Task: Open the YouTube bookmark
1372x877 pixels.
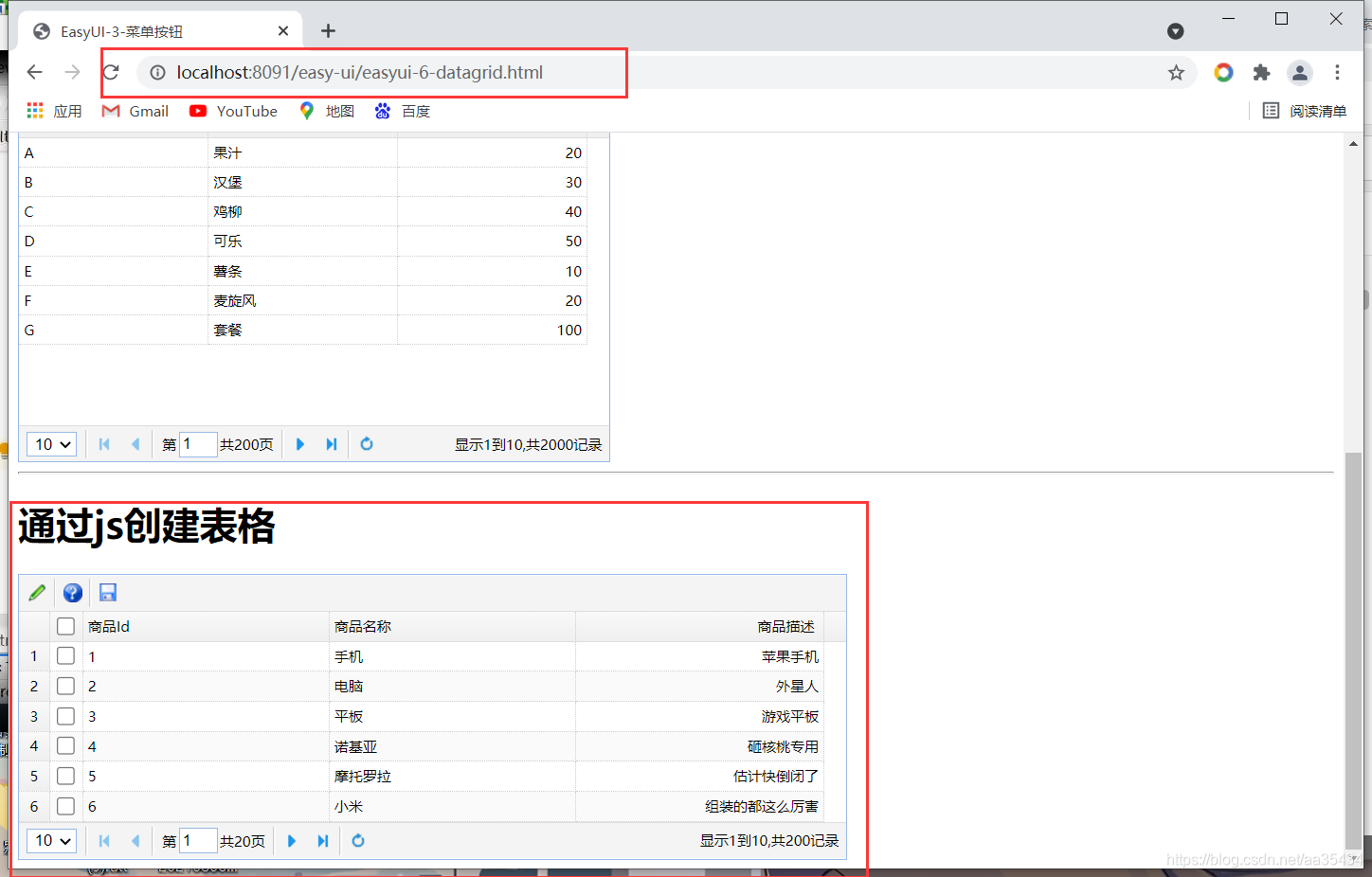Action: coord(233,111)
